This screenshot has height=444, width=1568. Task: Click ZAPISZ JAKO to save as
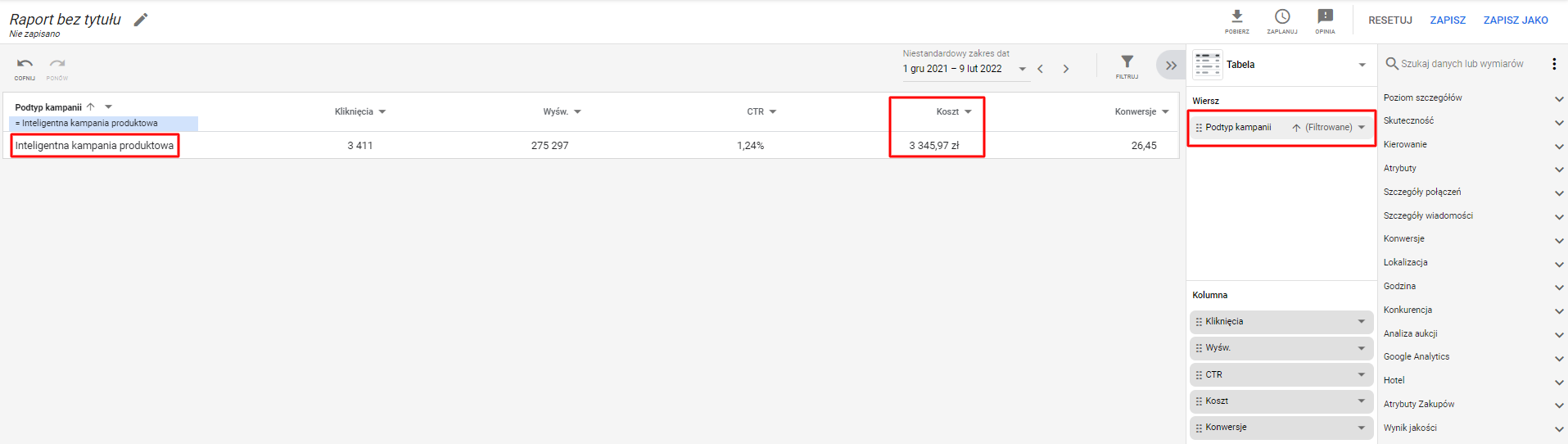coord(1516,20)
